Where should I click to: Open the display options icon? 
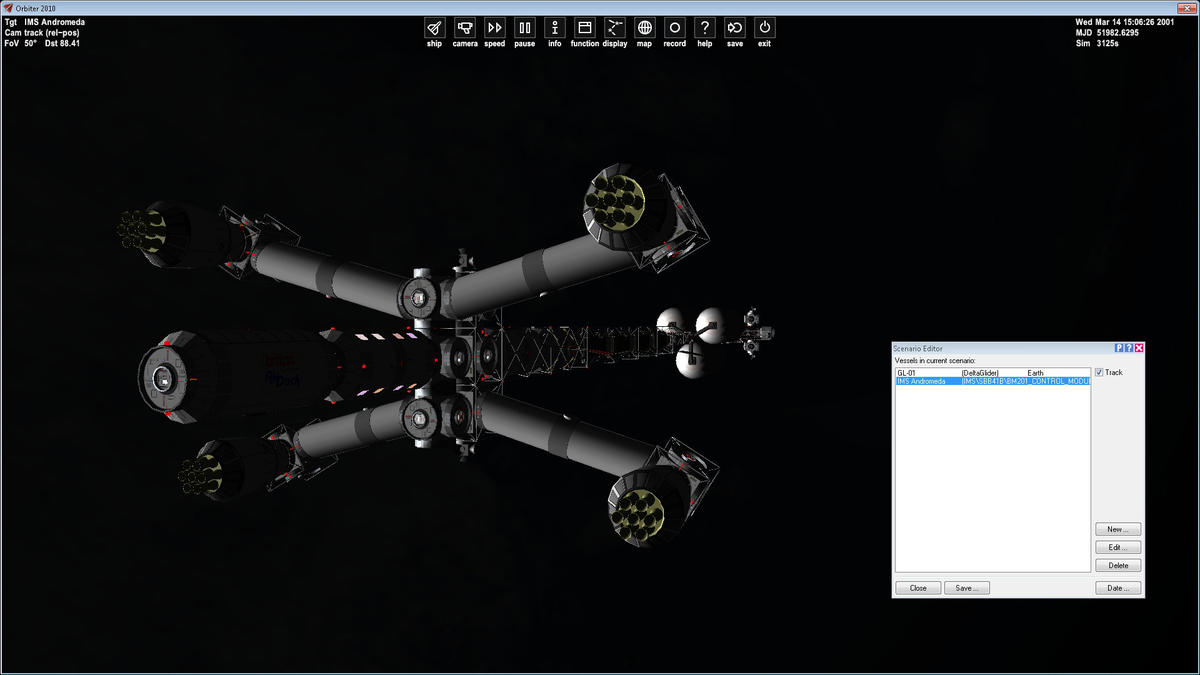tap(615, 28)
